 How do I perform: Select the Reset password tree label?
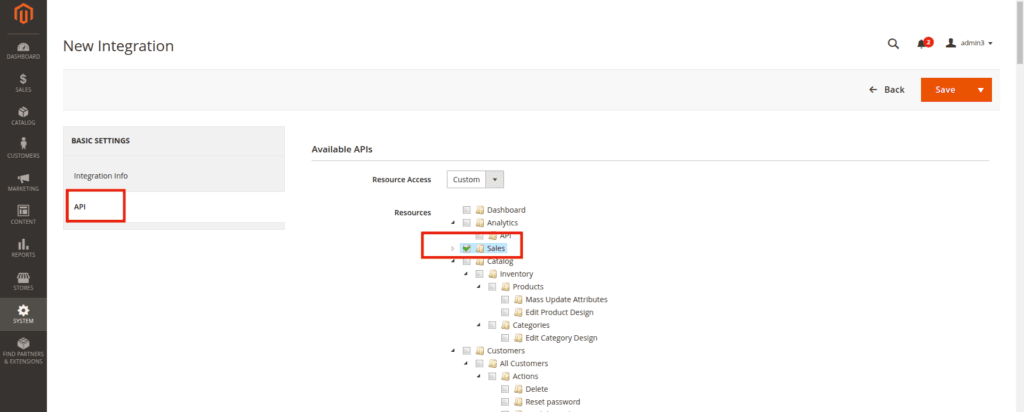point(552,402)
